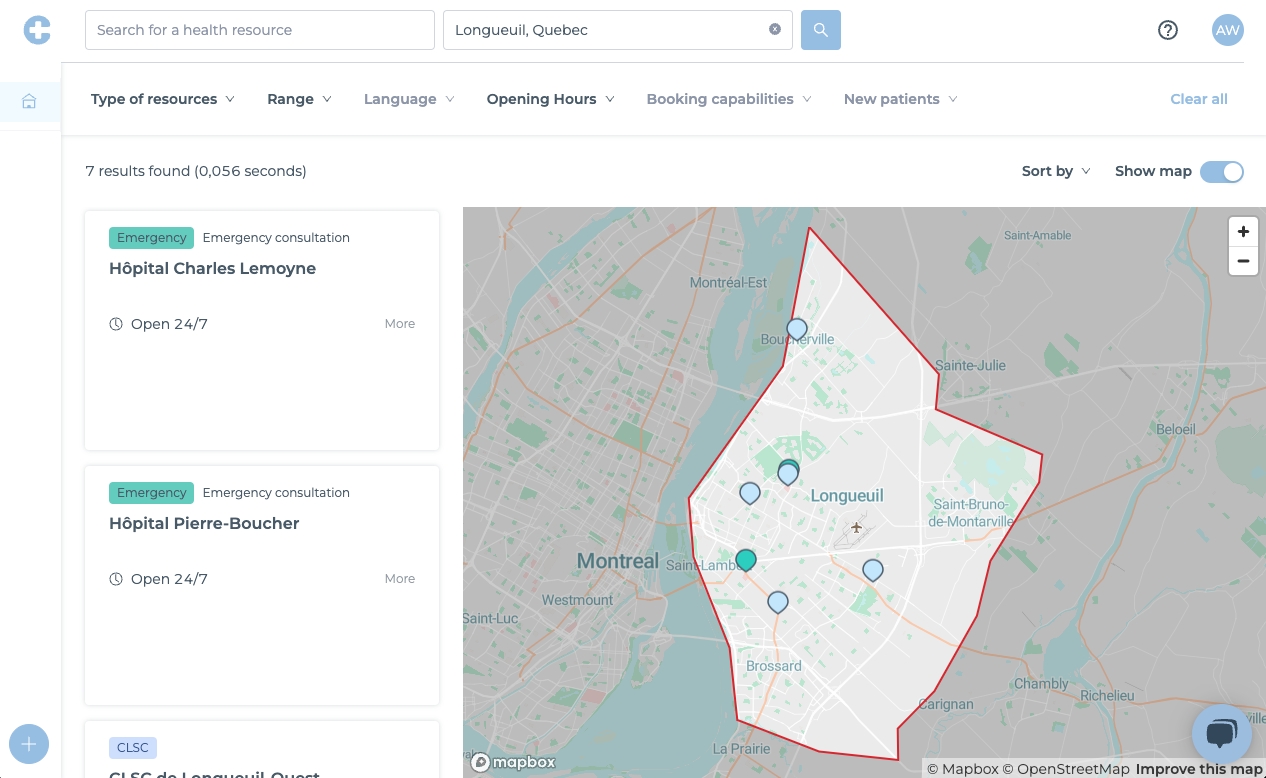Open the chat support bubble

pos(1221,734)
